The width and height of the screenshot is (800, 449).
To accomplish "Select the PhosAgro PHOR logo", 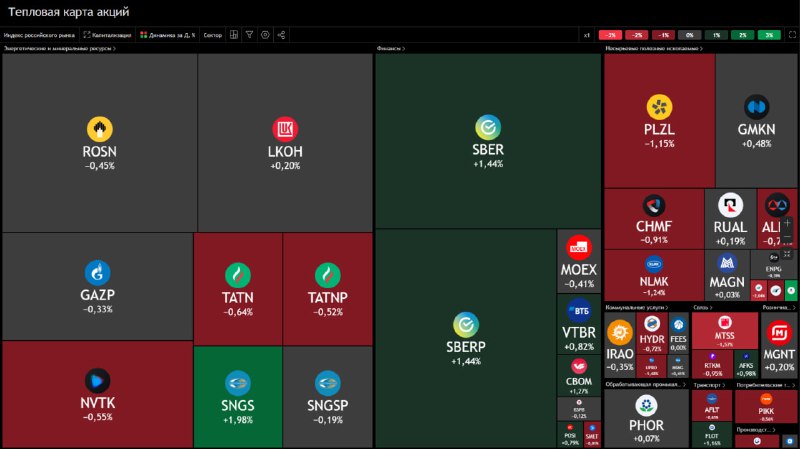I will pos(646,406).
